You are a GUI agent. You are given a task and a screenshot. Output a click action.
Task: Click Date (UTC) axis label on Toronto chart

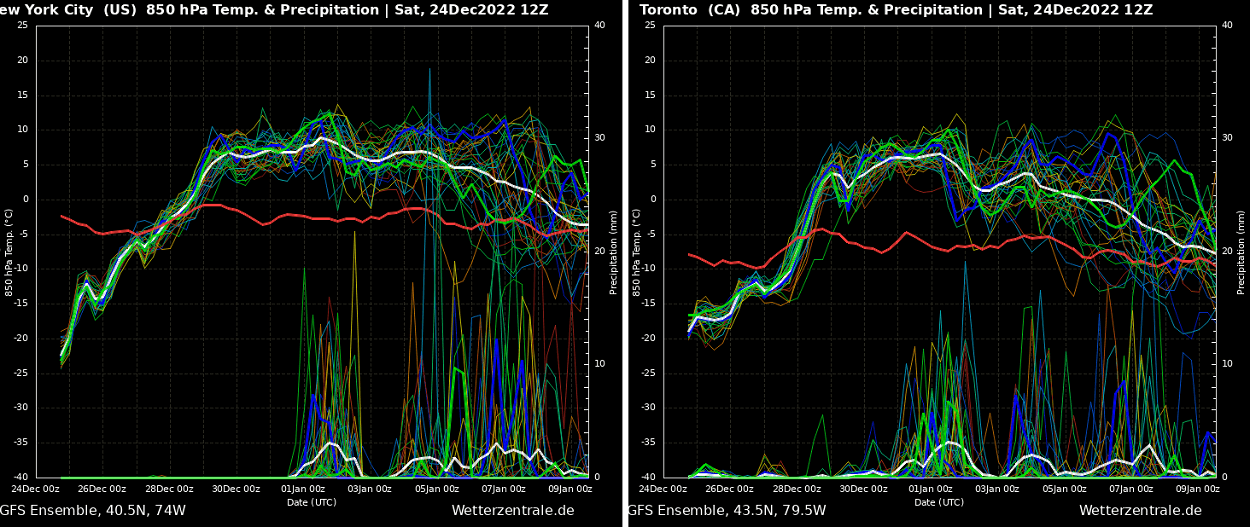(x=939, y=502)
